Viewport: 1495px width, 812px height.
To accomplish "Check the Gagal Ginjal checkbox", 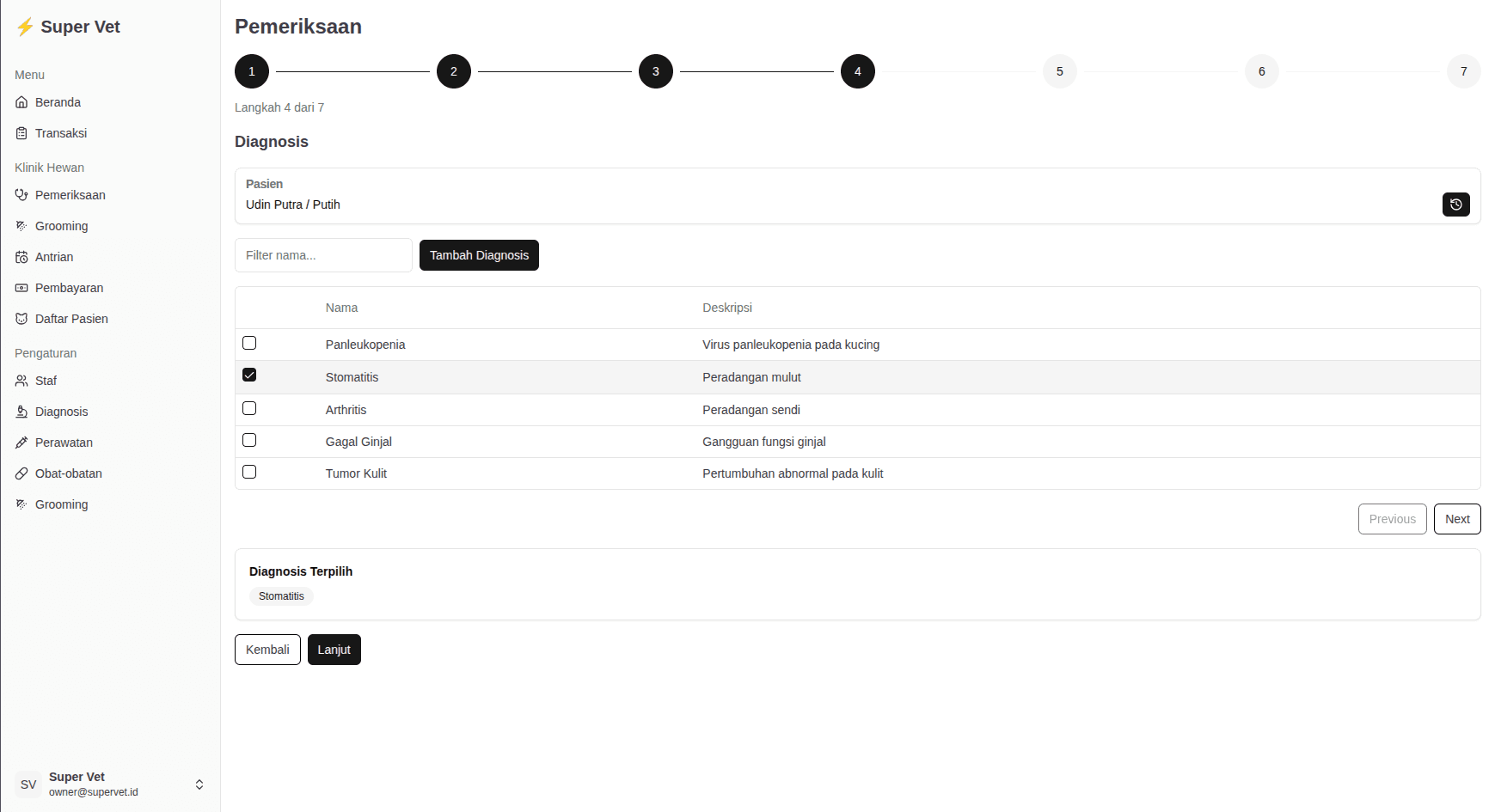I will [249, 440].
